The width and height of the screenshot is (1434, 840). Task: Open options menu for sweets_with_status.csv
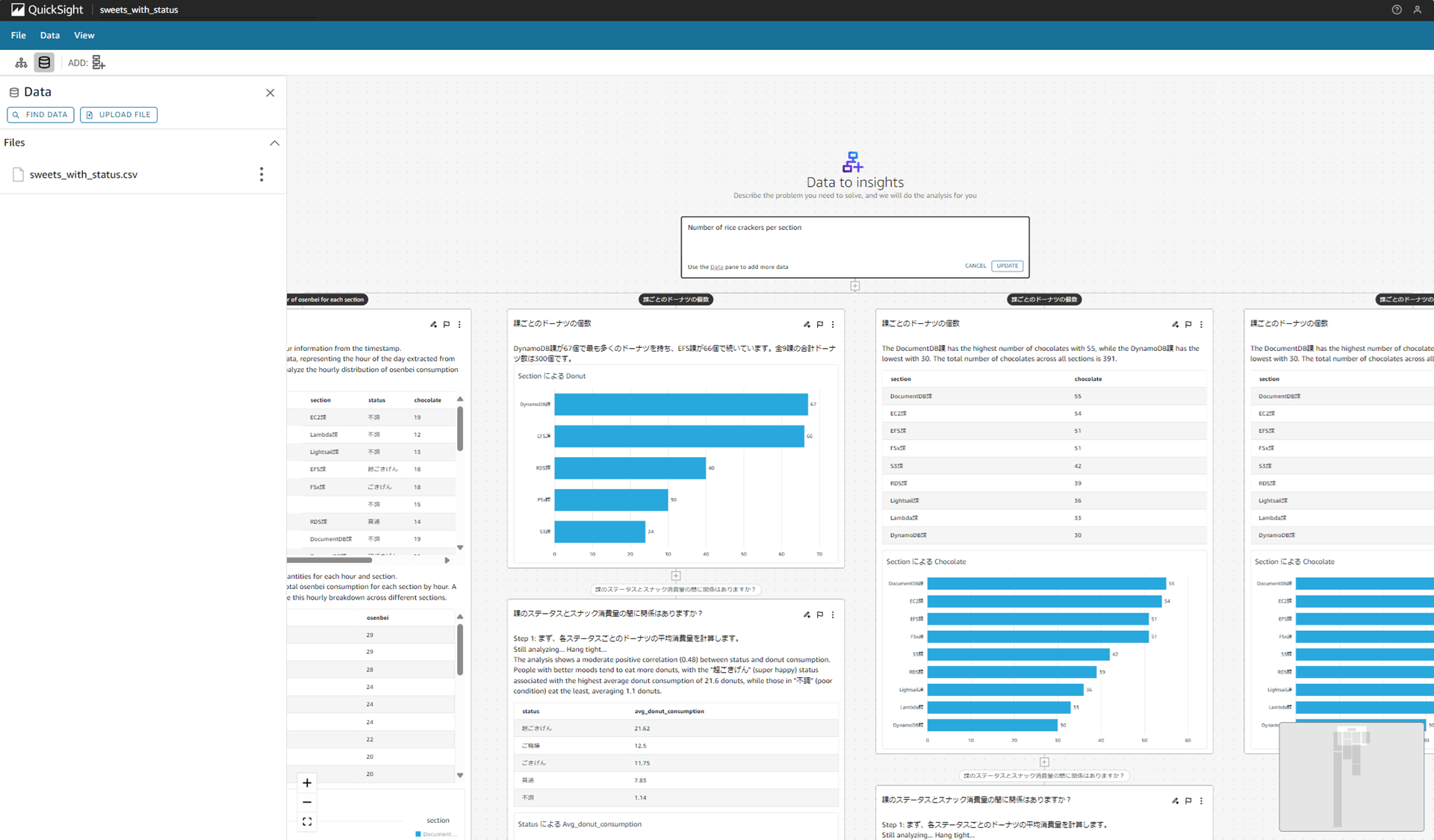(261, 174)
